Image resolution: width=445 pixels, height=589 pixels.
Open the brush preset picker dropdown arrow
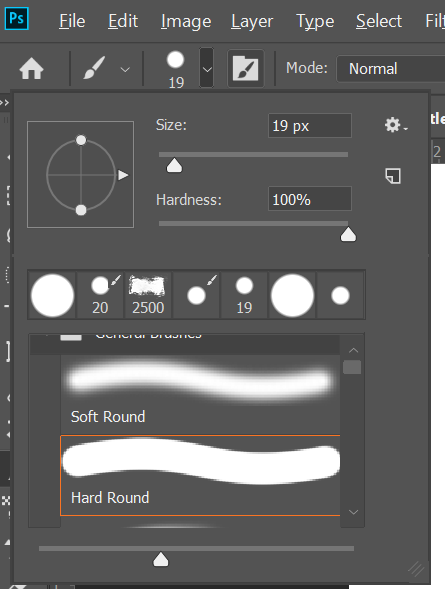207,68
